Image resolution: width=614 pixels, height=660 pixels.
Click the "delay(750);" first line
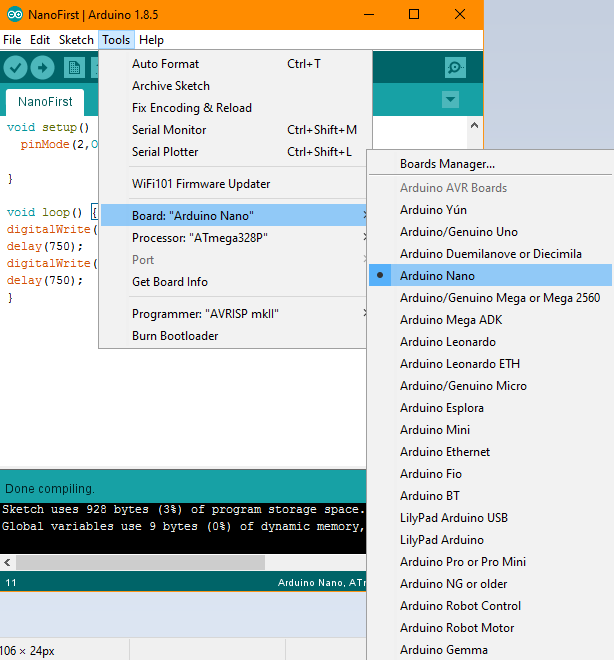(45, 246)
